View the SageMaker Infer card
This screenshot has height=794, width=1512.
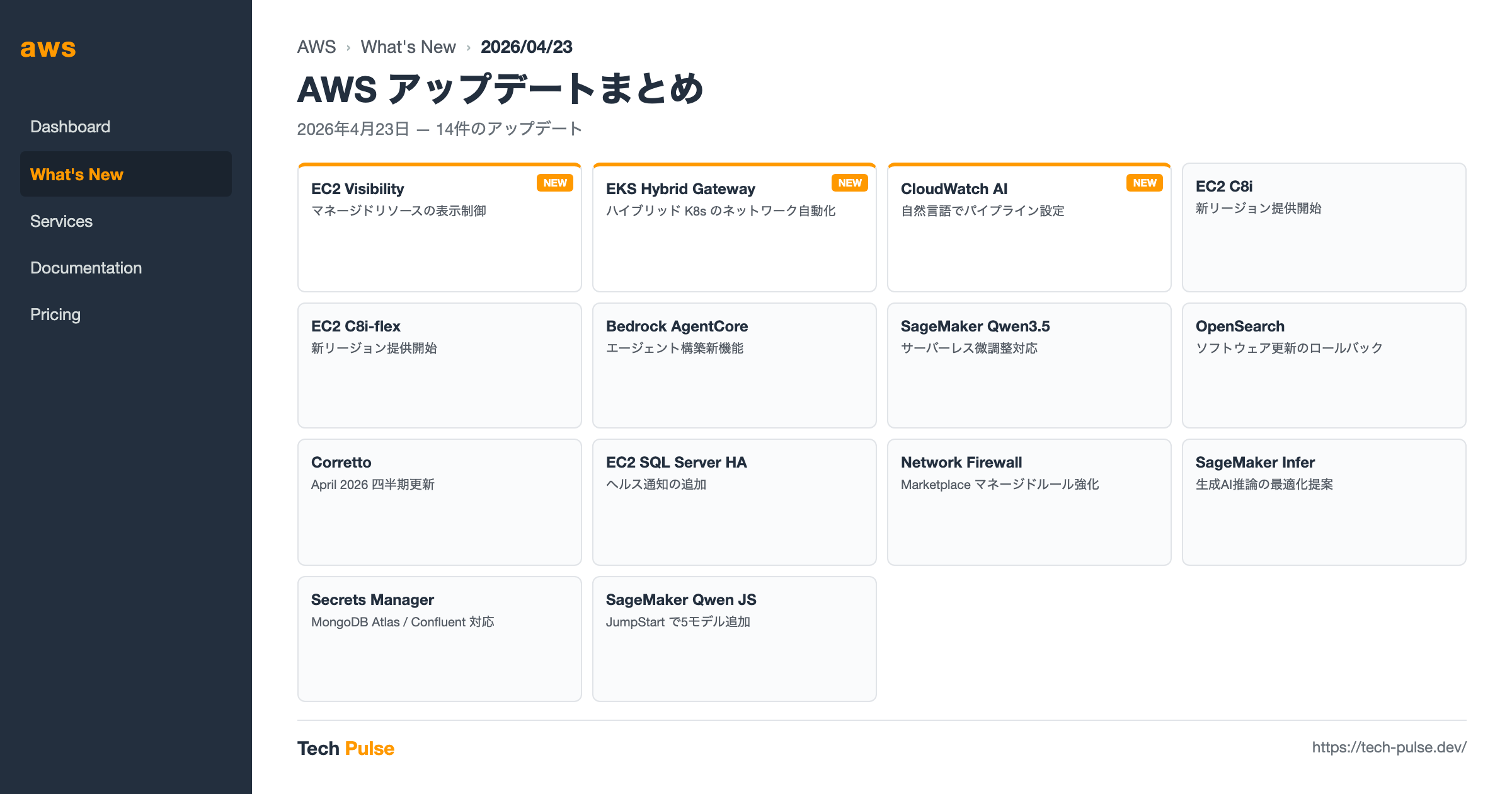[1324, 502]
